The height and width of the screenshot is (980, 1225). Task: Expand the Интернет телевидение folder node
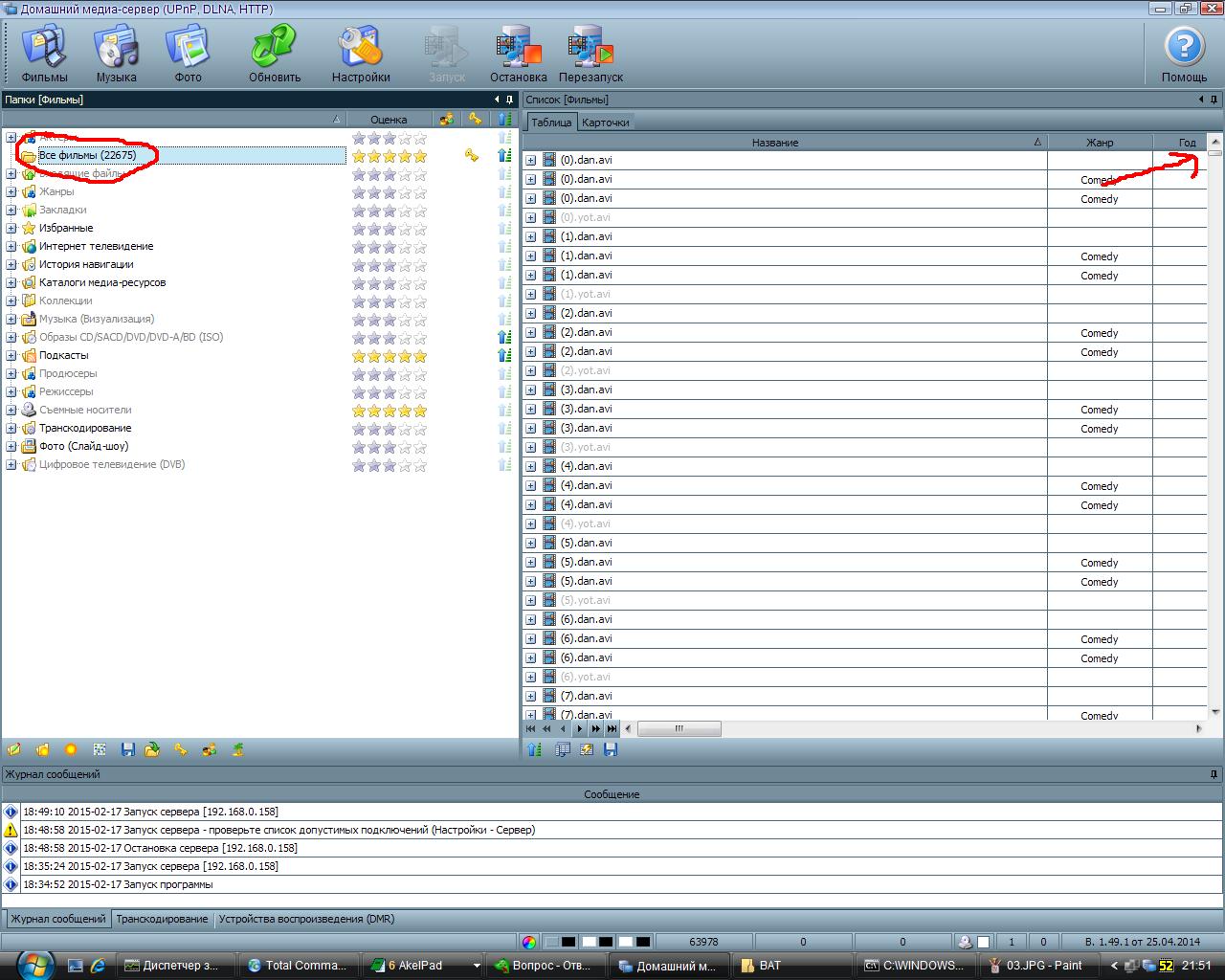11,246
